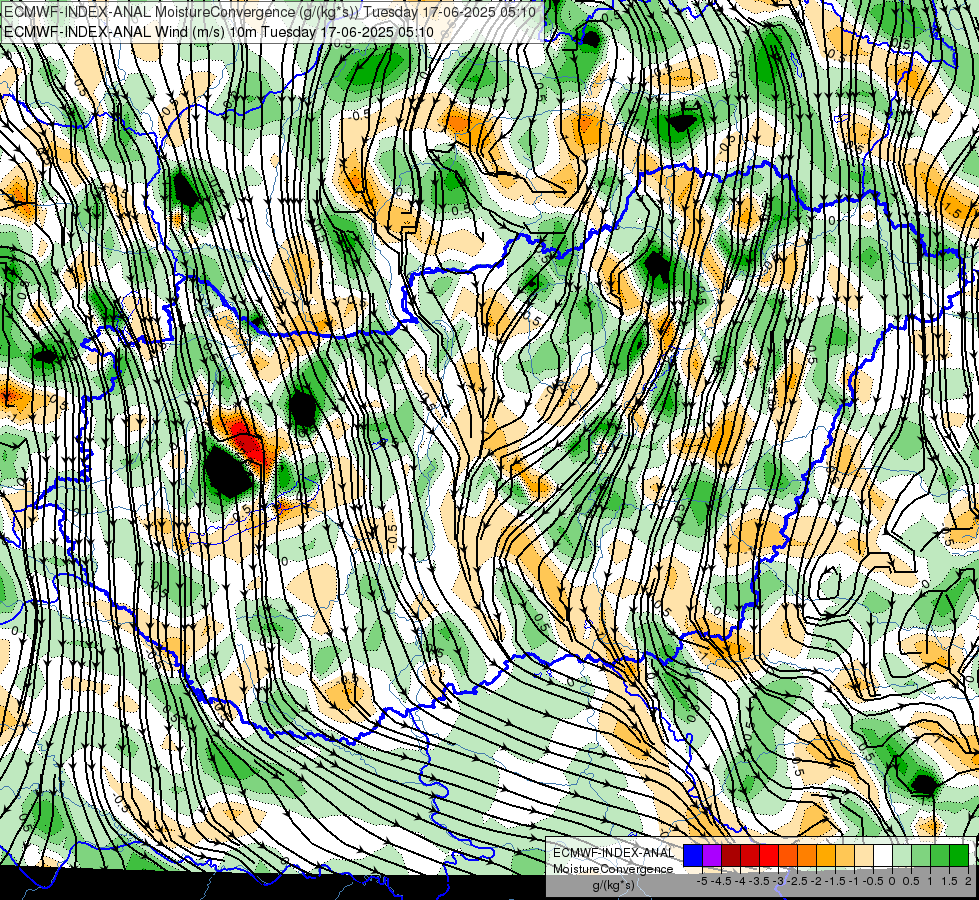This screenshot has width=979, height=900.
Task: Click the amber swatch between -2 and -1.5
Action: point(826,855)
